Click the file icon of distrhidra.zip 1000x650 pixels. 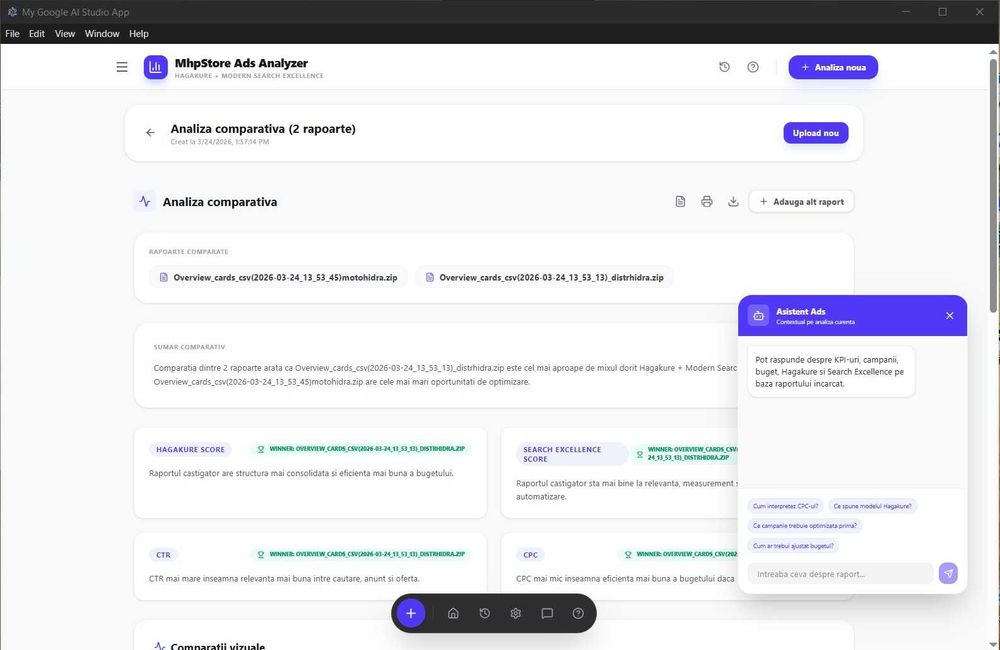point(430,277)
